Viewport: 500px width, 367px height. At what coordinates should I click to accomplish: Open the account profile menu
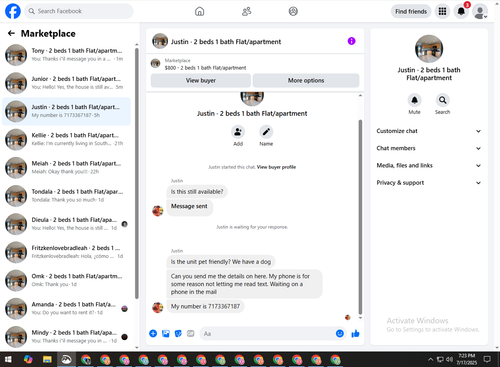click(480, 11)
